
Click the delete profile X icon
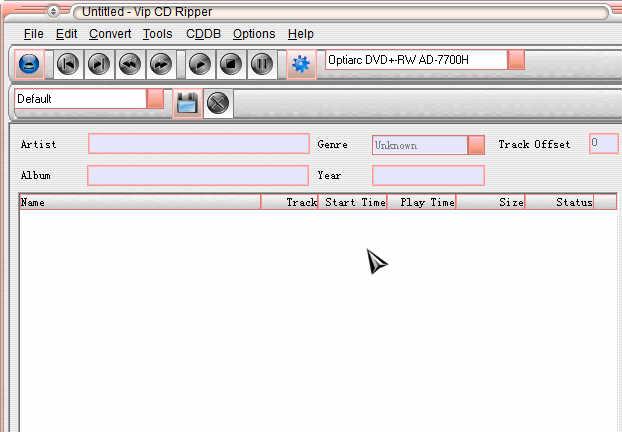coord(218,102)
